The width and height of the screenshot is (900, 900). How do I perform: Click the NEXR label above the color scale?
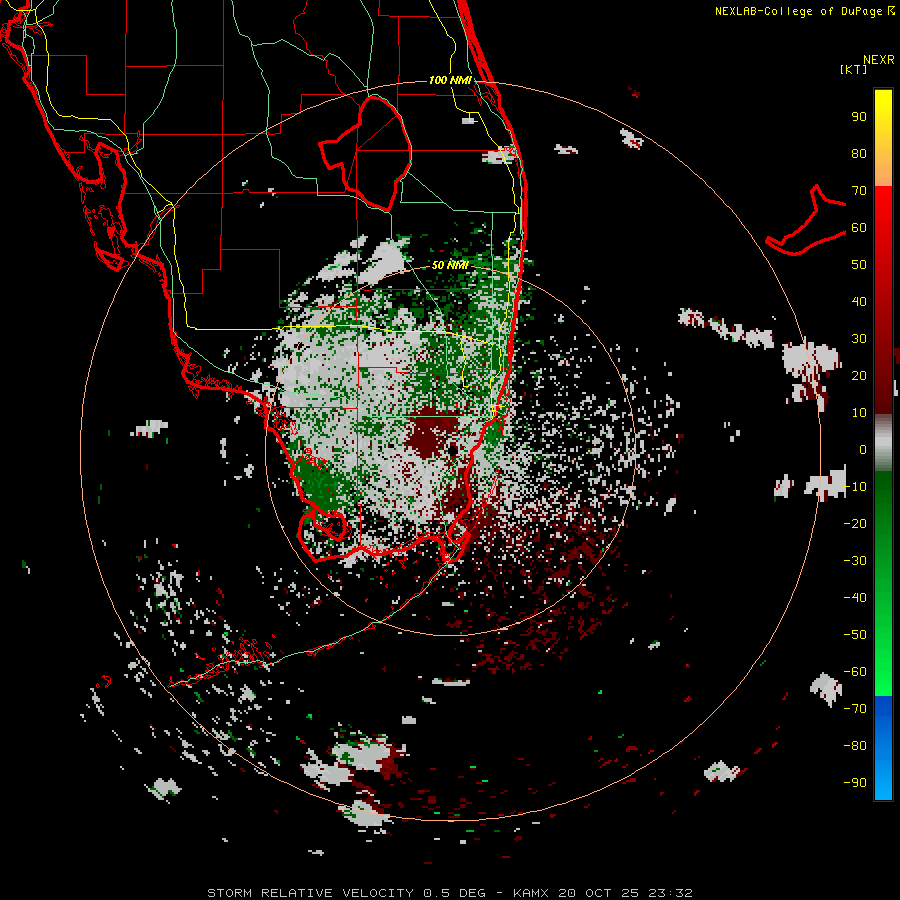pyautogui.click(x=879, y=60)
